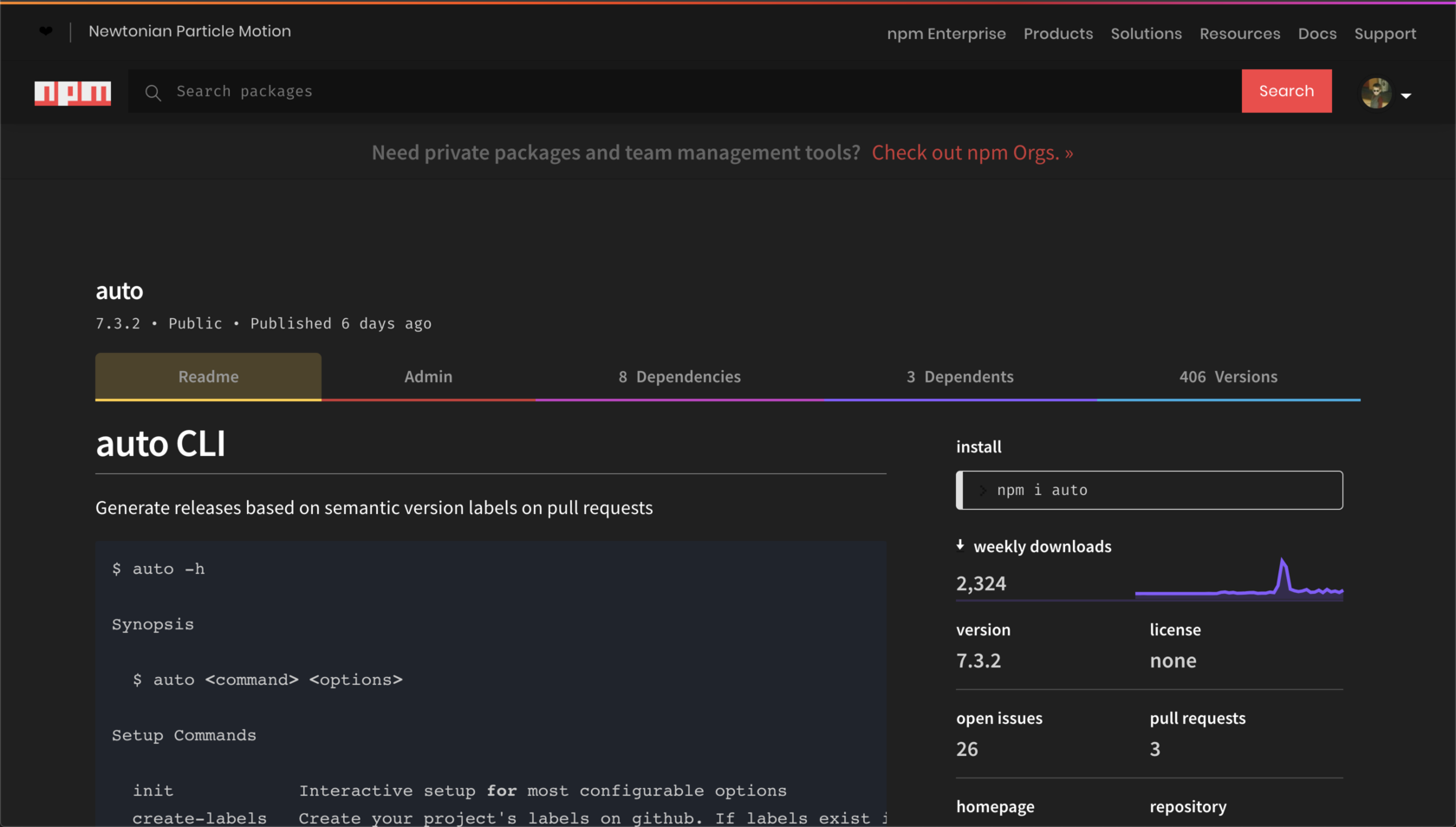The width and height of the screenshot is (1456, 827).
Task: Click the open issues count 26
Action: coord(967,749)
